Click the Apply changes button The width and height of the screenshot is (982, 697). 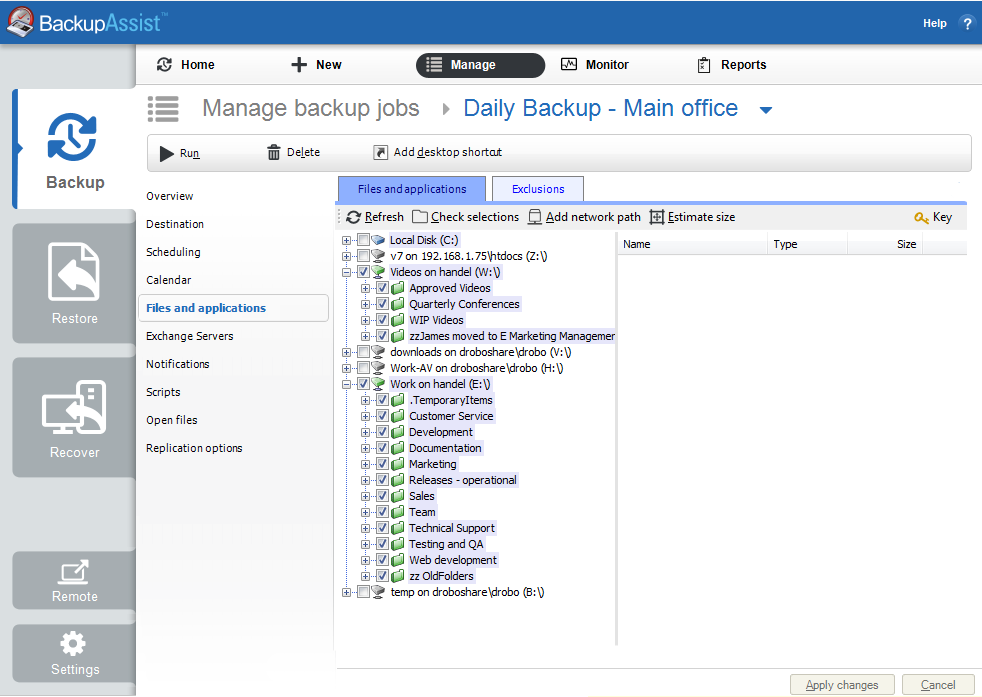coord(842,685)
